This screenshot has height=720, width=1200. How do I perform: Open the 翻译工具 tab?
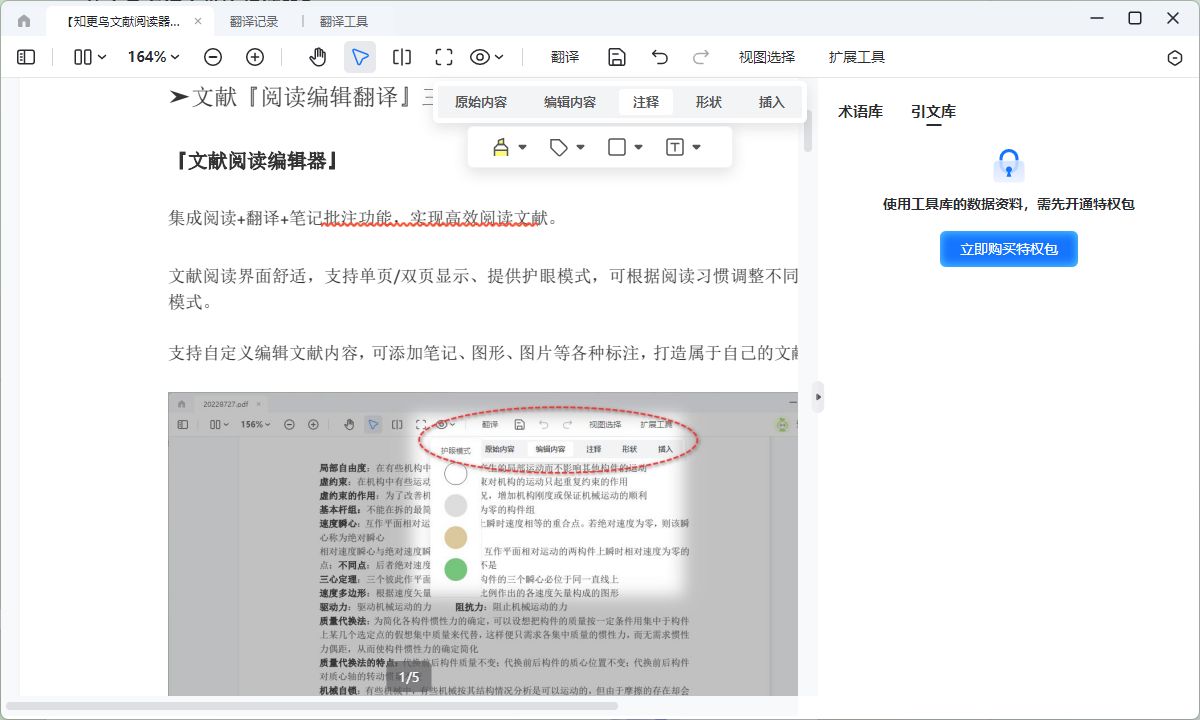tap(344, 21)
